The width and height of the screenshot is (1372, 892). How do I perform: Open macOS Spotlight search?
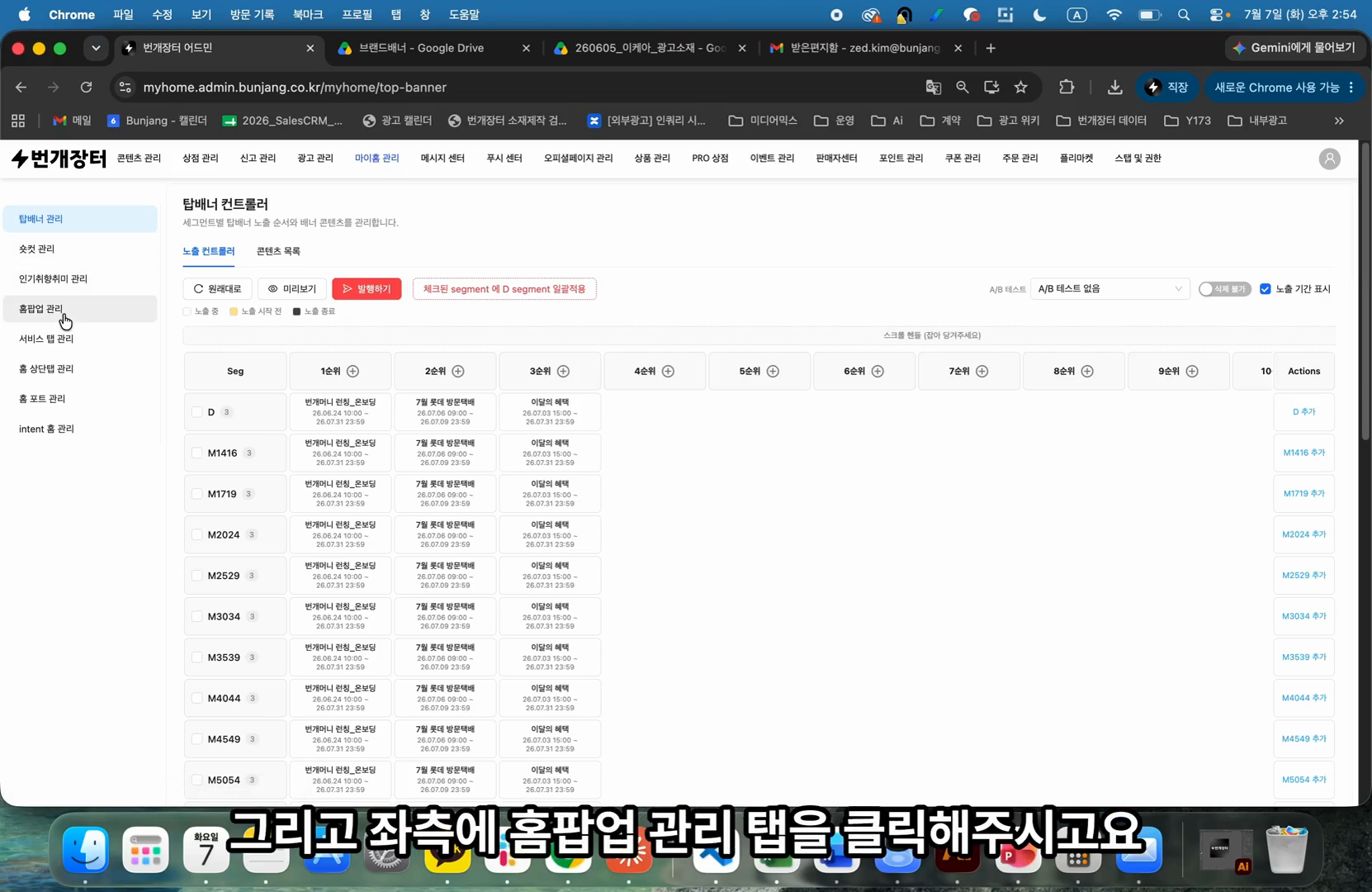point(1184,15)
